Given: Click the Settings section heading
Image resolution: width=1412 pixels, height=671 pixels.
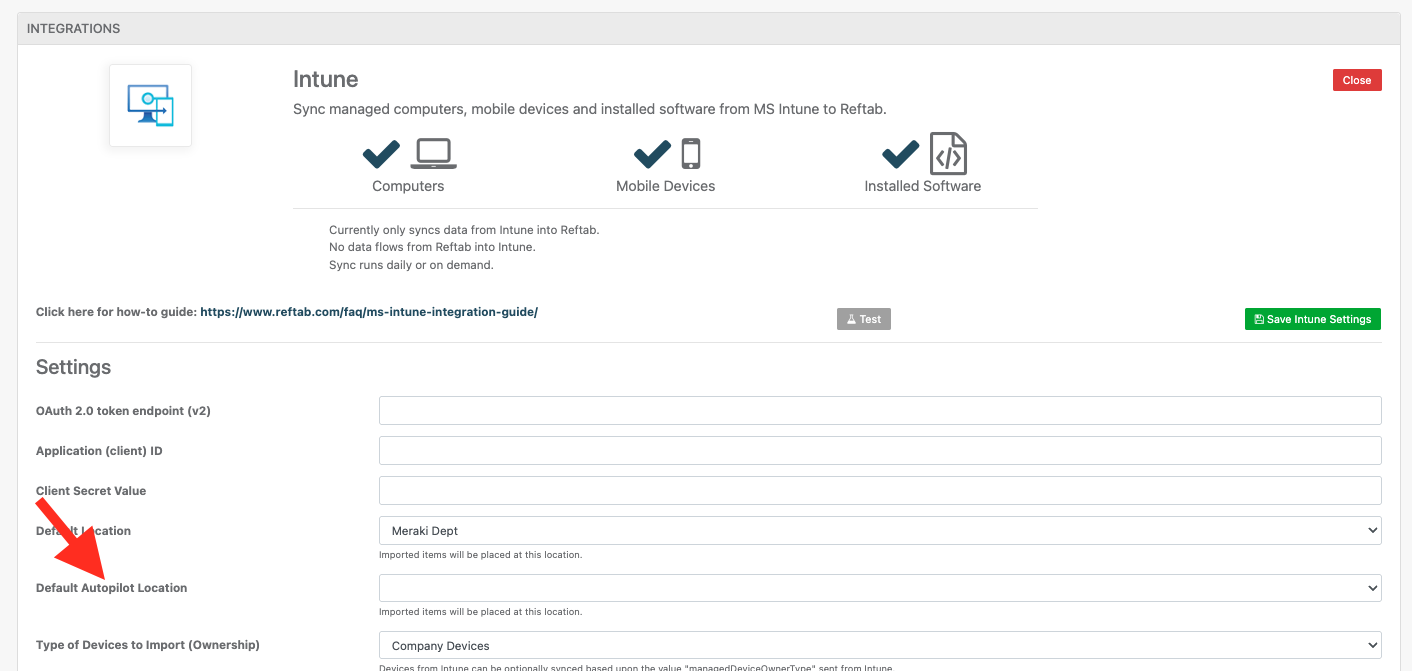Looking at the screenshot, I should (73, 367).
